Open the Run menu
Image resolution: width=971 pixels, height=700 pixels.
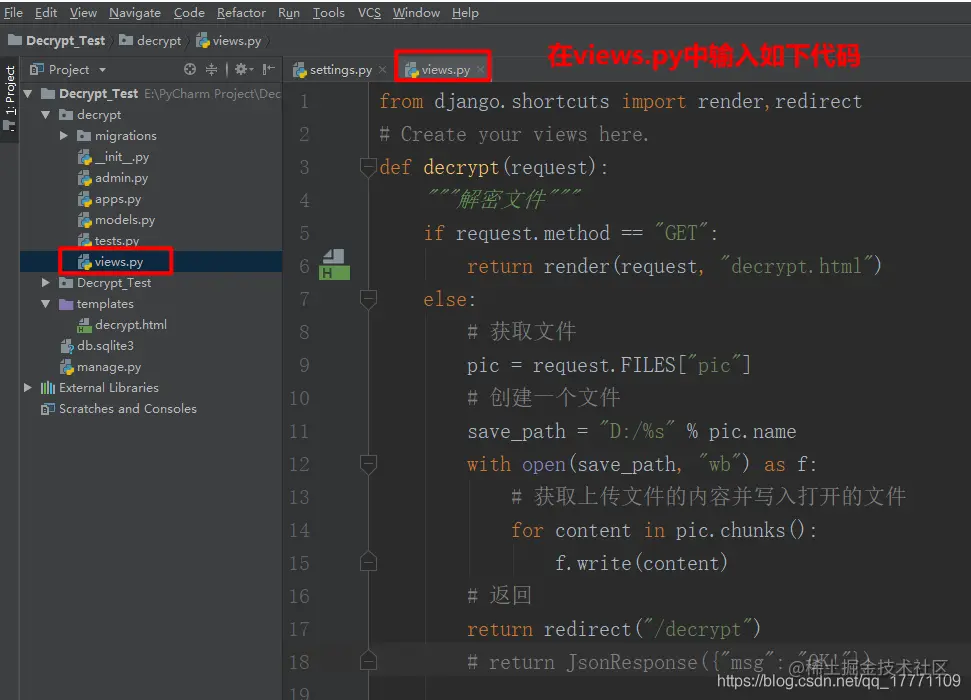(289, 12)
